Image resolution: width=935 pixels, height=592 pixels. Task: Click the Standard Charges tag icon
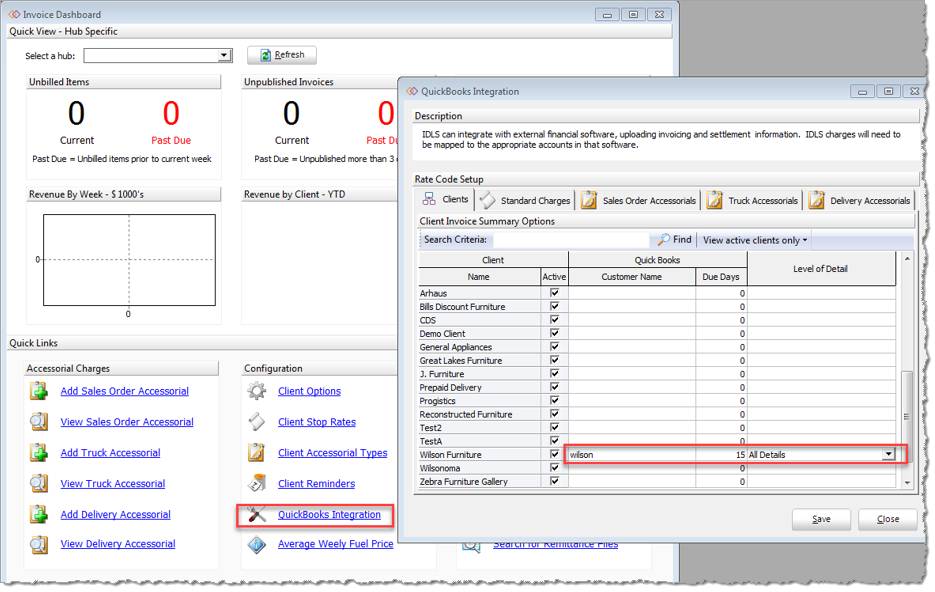click(x=487, y=200)
